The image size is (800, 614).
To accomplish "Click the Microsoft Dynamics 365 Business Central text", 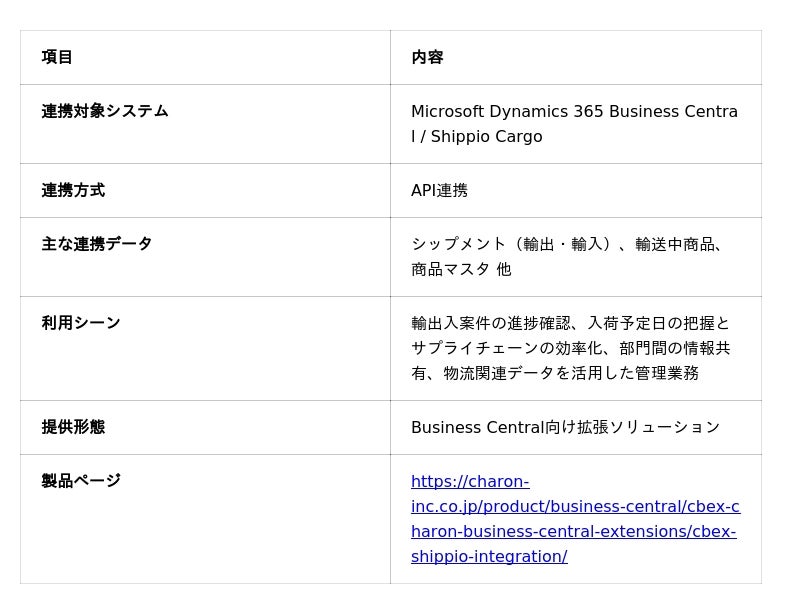I will tap(574, 124).
